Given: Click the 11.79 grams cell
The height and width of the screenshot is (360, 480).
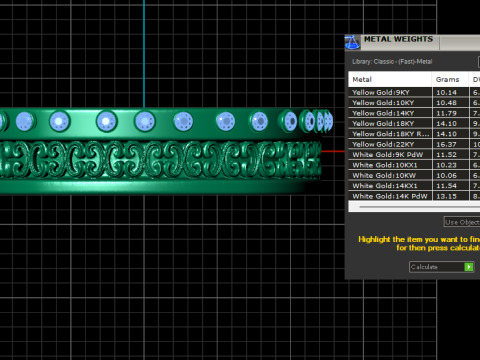Looking at the screenshot, I should point(450,113).
